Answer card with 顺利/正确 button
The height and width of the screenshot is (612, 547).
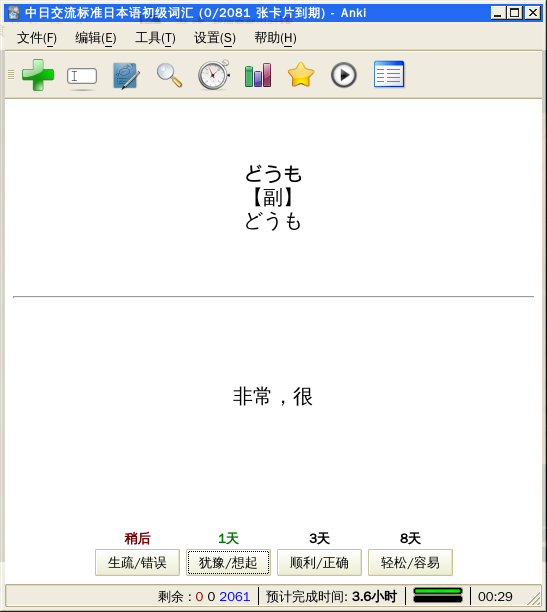[x=319, y=562]
